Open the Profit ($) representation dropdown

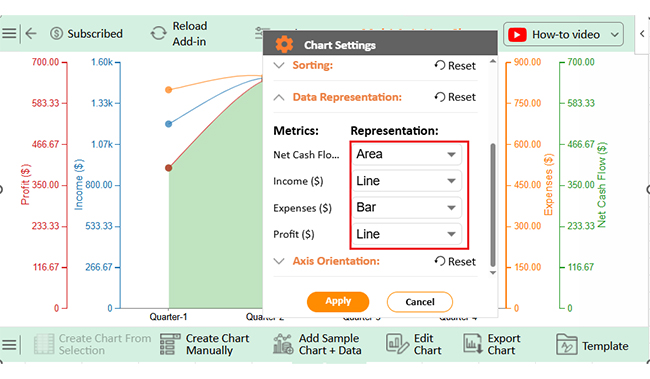[407, 234]
